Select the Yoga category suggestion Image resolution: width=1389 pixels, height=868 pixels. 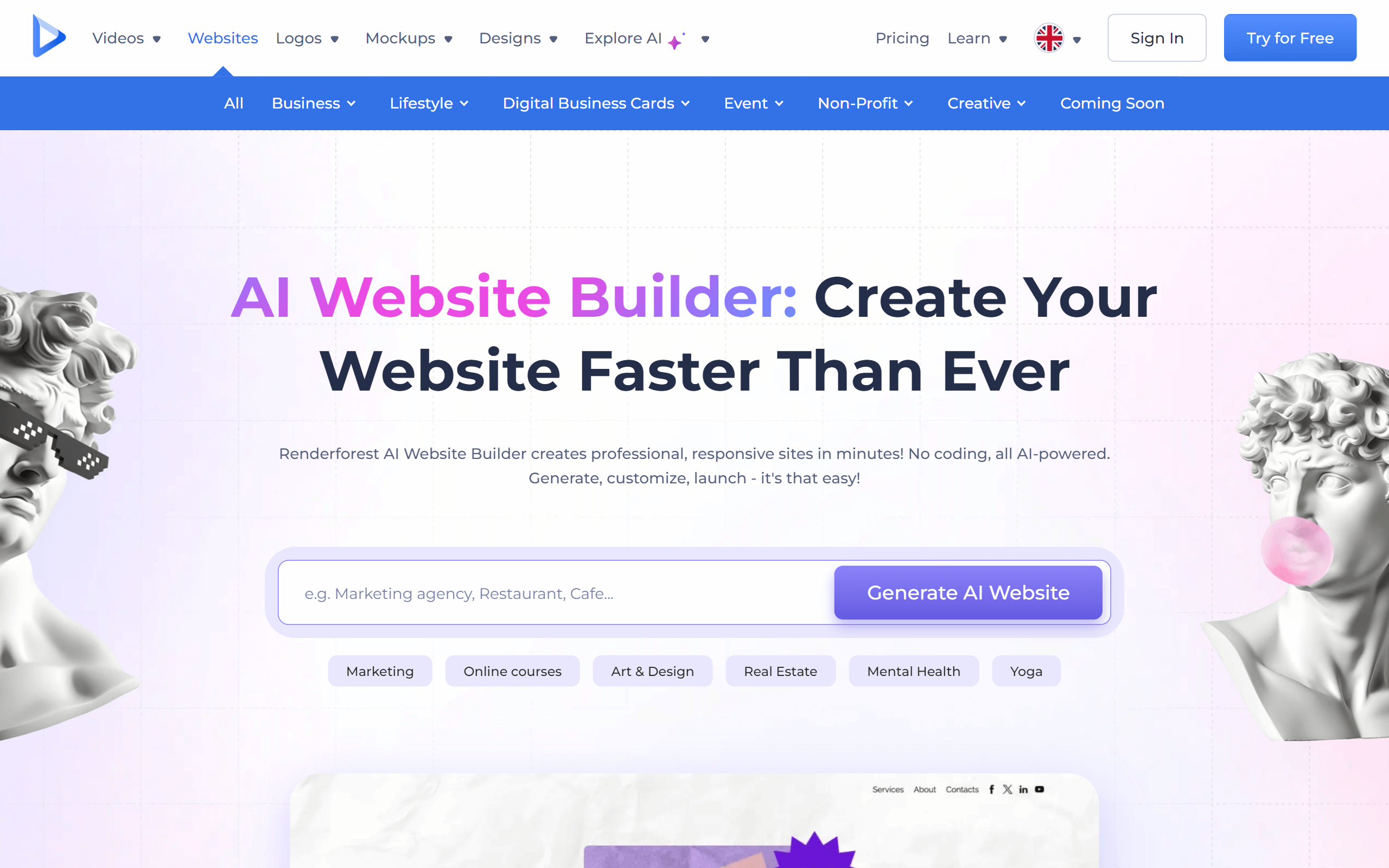pyautogui.click(x=1025, y=670)
